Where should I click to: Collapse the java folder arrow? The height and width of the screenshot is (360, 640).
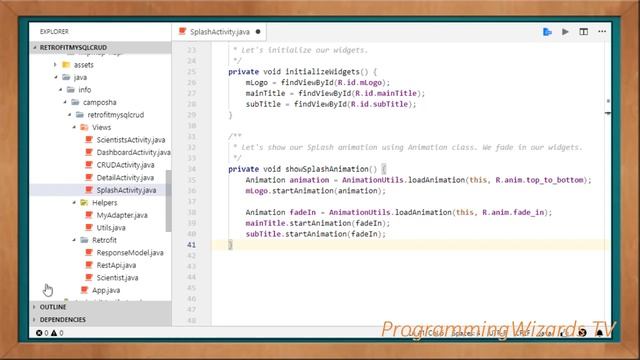56,77
